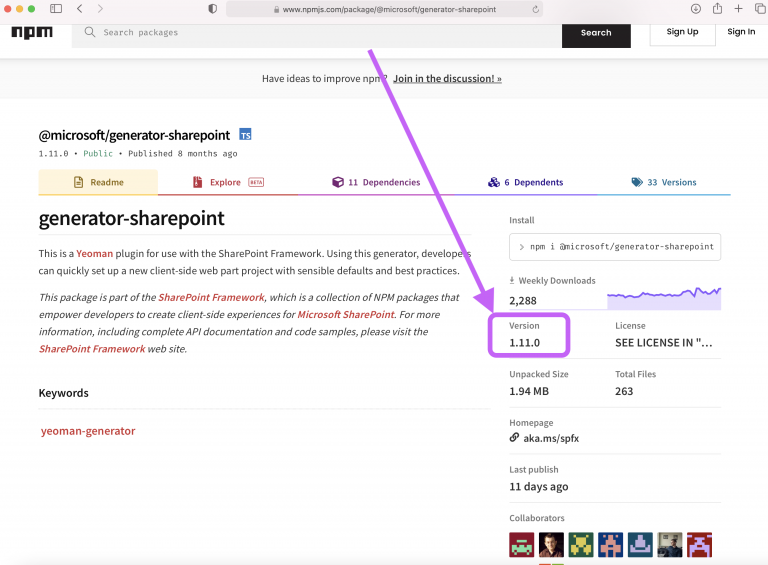Viewport: 768px width, 565px height.
Task: Click the search magnifier icon
Action: [x=90, y=32]
